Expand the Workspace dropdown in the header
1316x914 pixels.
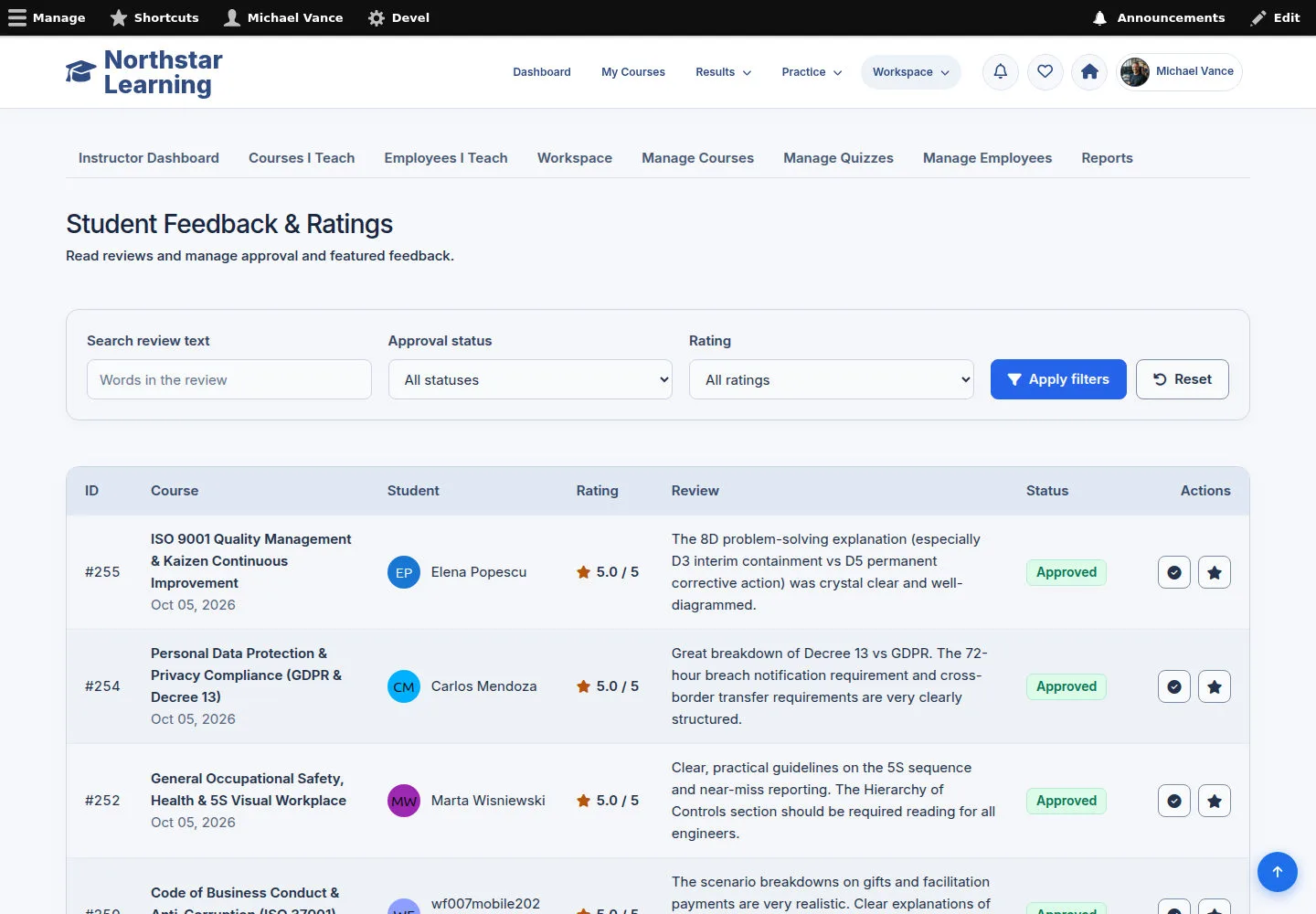[911, 72]
